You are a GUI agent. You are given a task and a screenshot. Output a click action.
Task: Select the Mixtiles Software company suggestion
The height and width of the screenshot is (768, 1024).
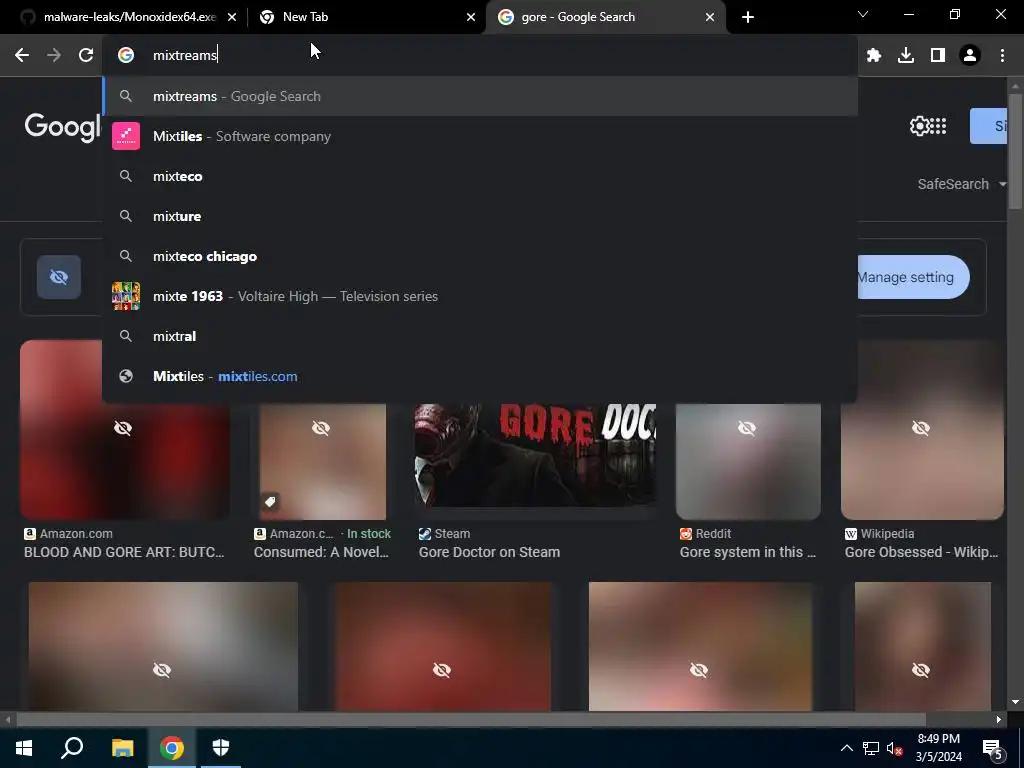pyautogui.click(x=480, y=136)
